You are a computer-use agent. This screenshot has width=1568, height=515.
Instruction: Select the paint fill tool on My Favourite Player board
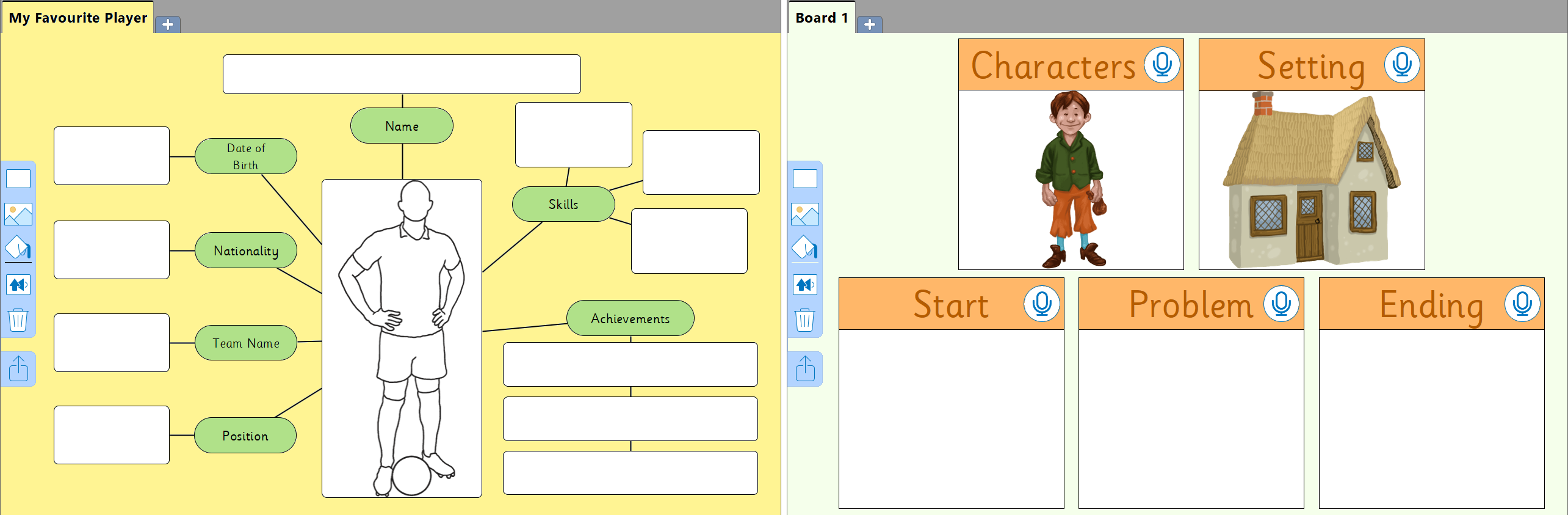pyautogui.click(x=18, y=249)
